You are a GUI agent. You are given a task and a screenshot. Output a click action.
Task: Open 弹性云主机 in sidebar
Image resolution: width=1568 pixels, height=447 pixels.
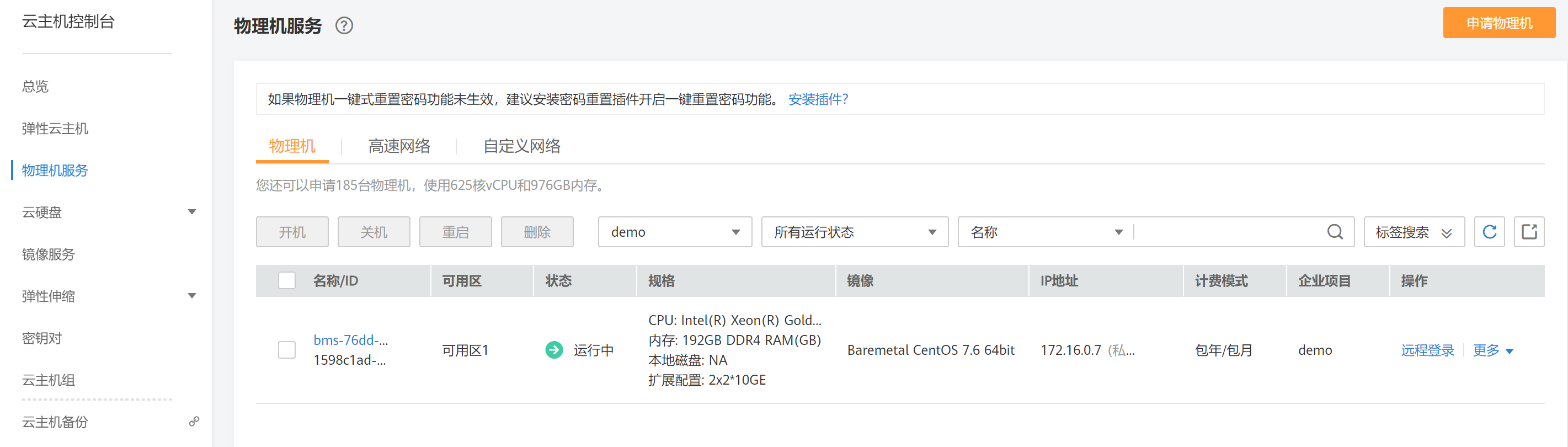click(55, 129)
